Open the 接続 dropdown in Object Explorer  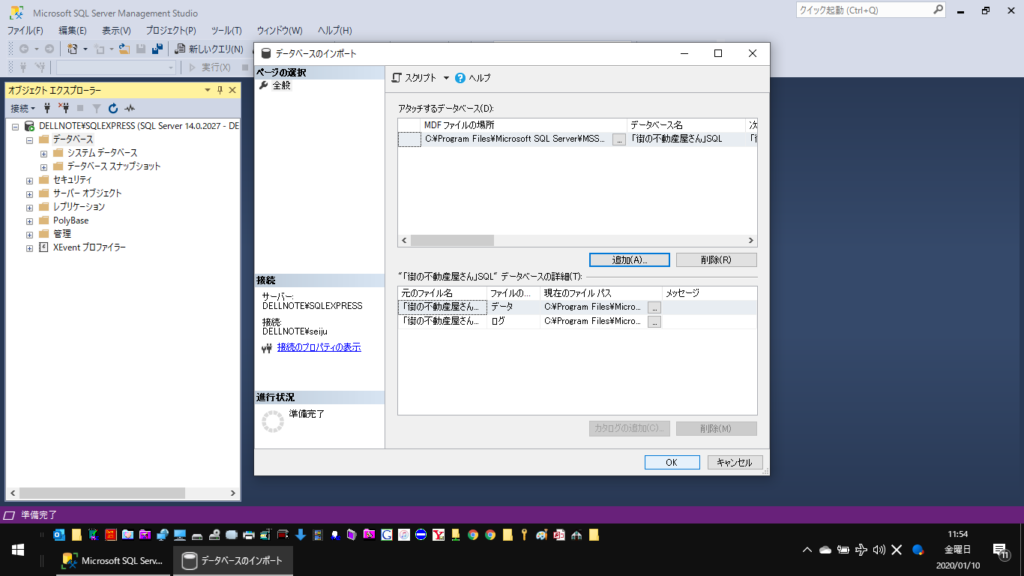(23, 108)
